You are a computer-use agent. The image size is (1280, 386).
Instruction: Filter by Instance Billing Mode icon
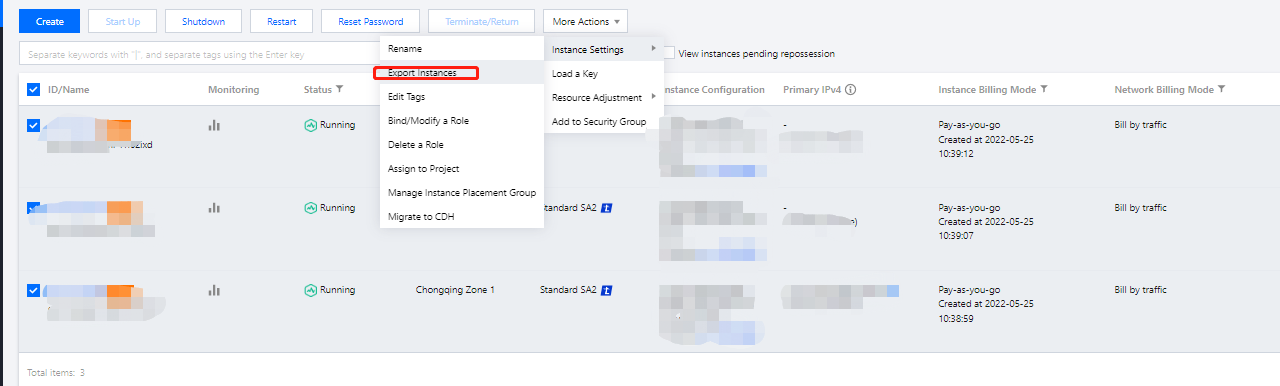click(x=1044, y=90)
